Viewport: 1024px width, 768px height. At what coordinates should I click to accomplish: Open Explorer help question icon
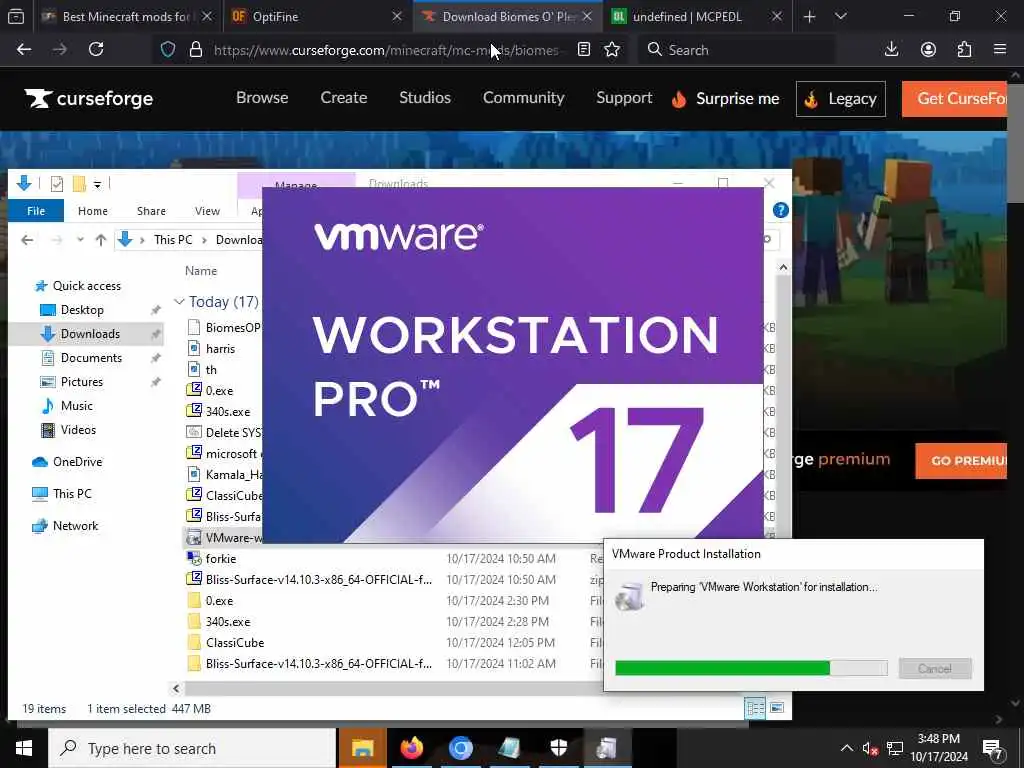click(780, 210)
